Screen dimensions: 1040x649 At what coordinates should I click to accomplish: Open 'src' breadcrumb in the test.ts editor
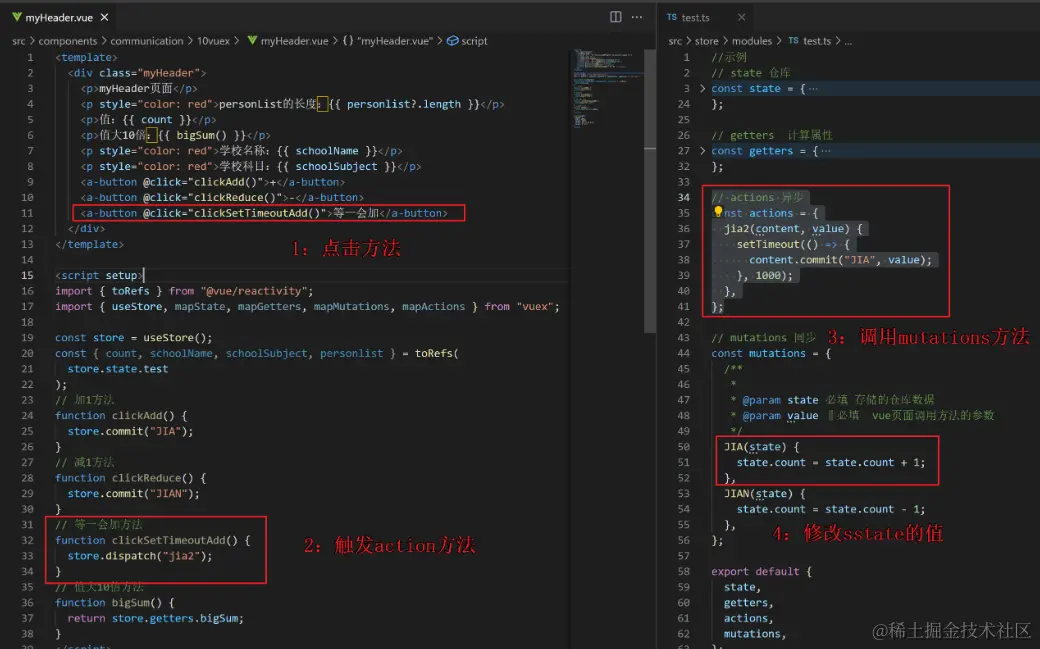(x=675, y=41)
